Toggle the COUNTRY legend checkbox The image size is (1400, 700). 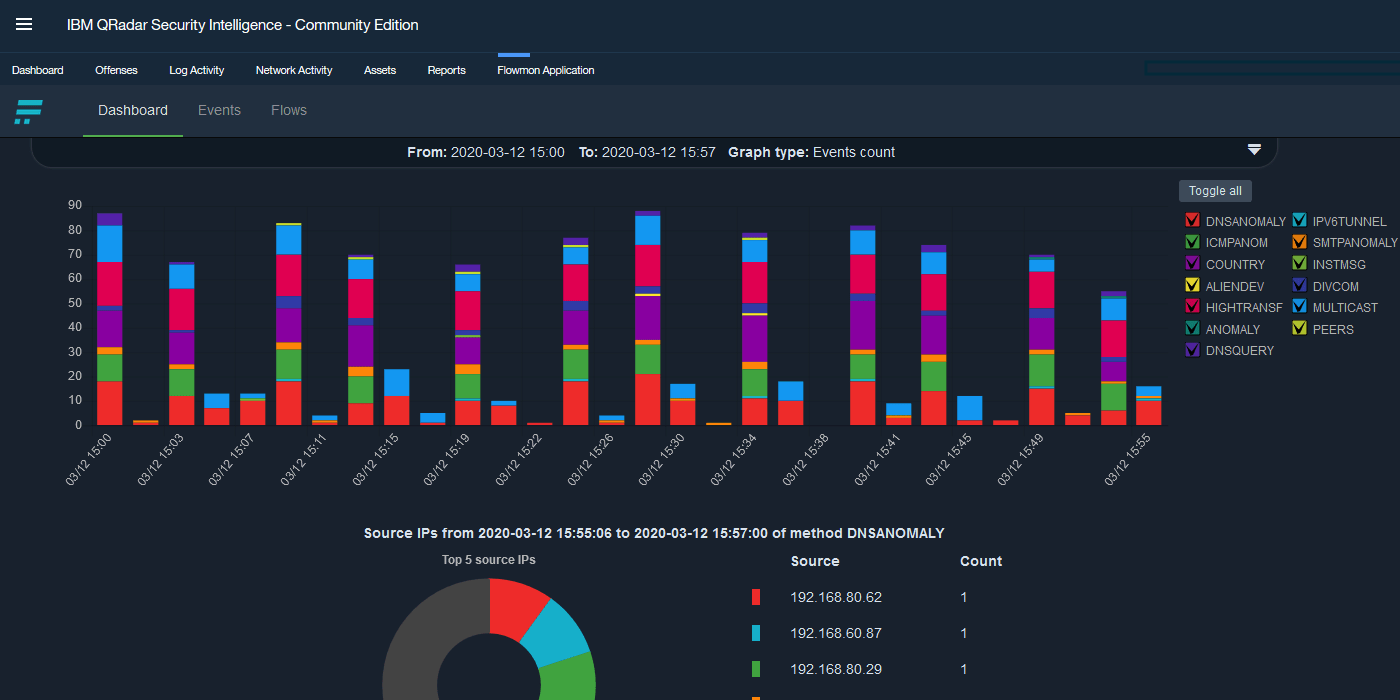[x=1192, y=264]
